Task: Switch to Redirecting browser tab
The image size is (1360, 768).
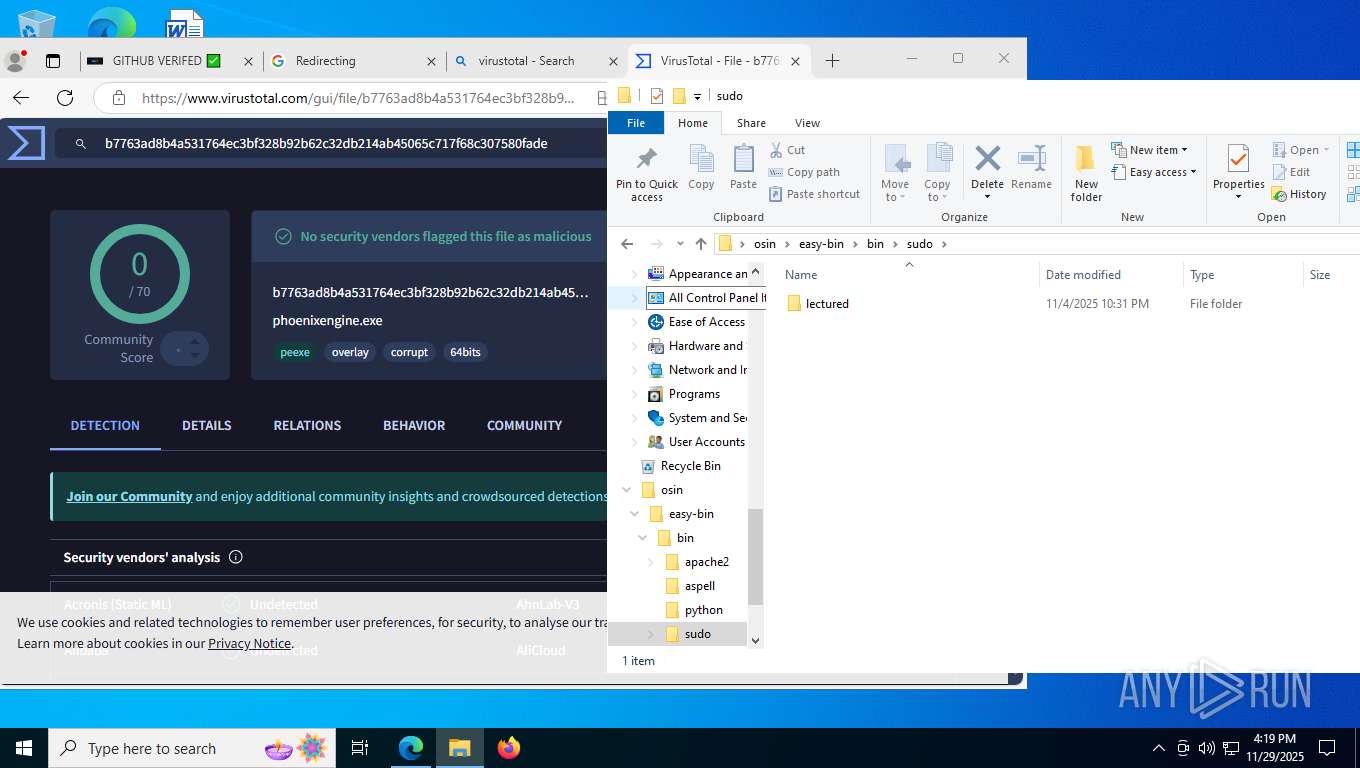Action: click(x=355, y=61)
